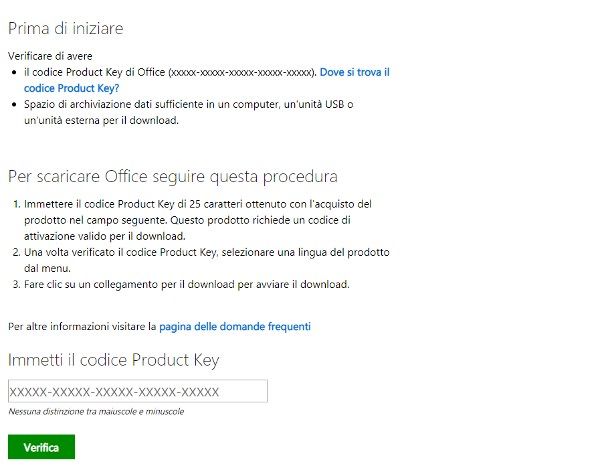The width and height of the screenshot is (610, 470).
Task: Click the "Immetti il codice Product Key" heading
Action: pyautogui.click(x=113, y=360)
